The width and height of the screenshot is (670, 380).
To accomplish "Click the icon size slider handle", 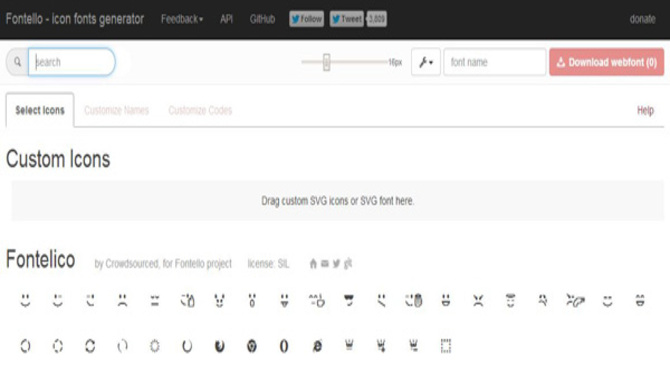I will (326, 62).
